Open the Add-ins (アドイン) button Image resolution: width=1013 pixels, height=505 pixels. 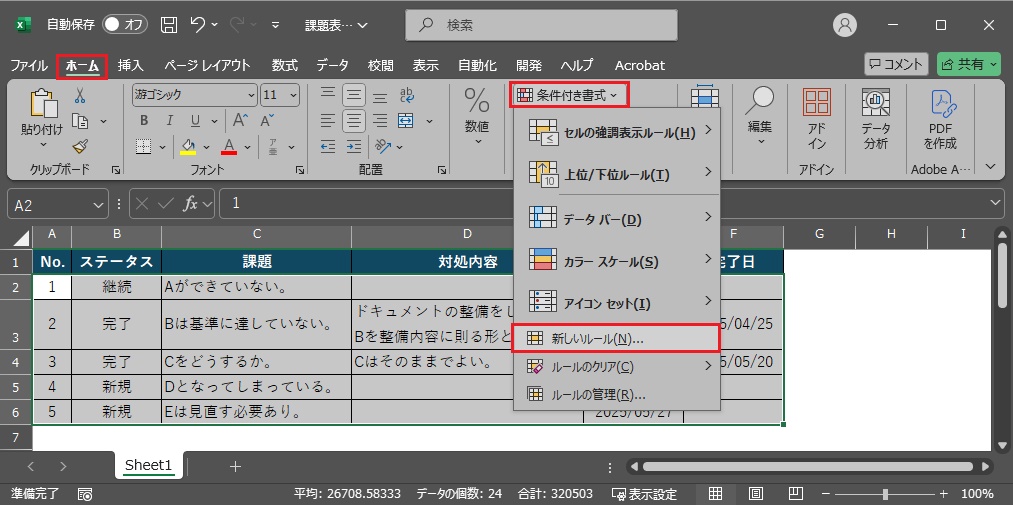[816, 120]
